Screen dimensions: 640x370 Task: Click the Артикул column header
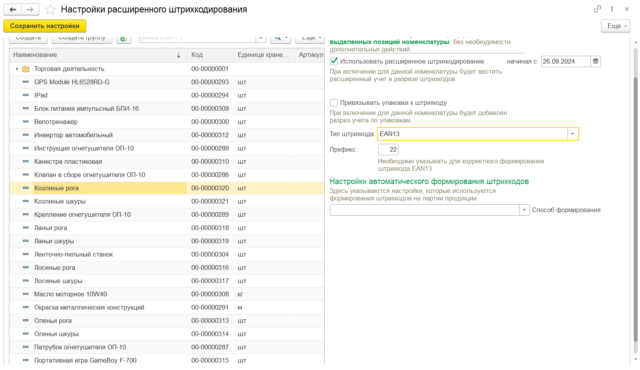(x=310, y=55)
